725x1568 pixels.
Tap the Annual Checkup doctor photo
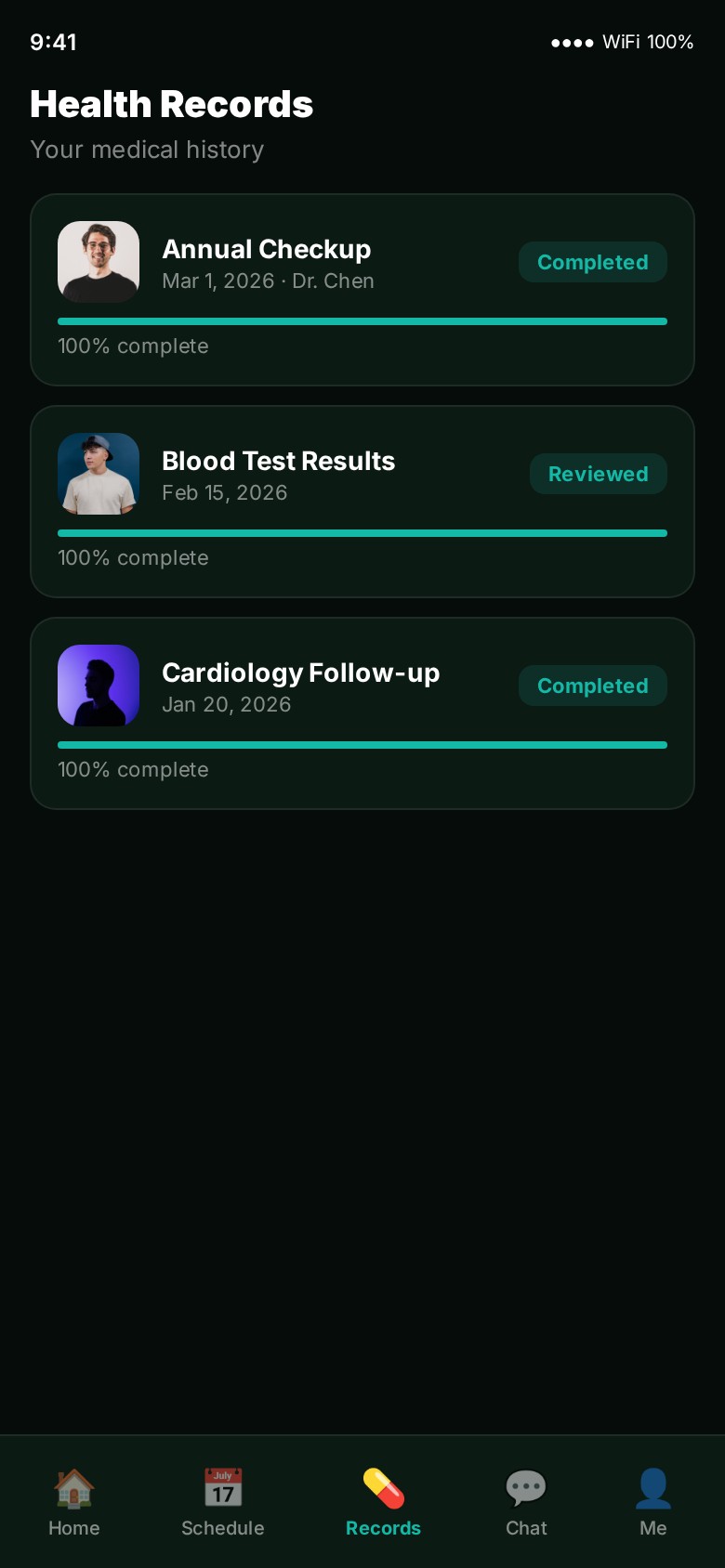click(99, 262)
